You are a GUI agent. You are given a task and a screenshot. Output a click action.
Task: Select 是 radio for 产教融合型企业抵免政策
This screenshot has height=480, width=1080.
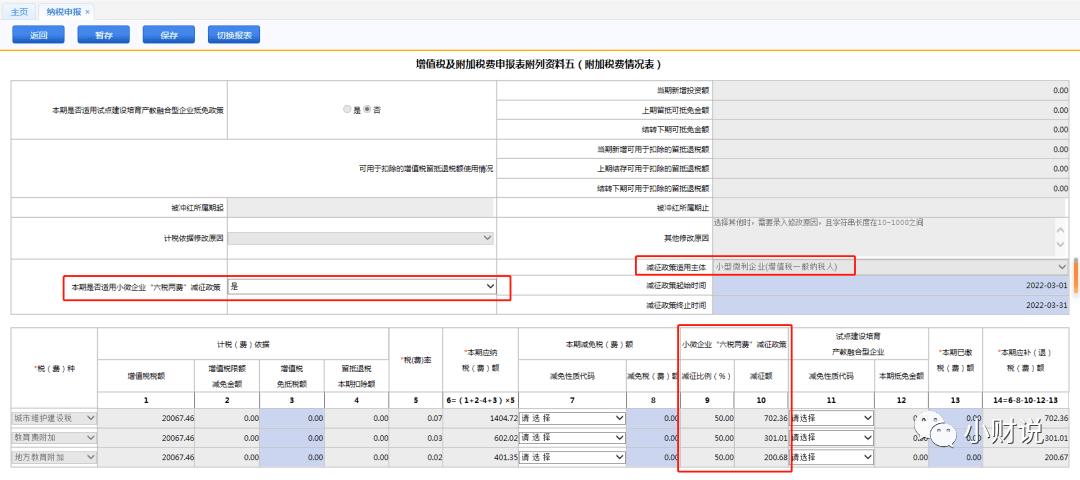[x=347, y=109]
